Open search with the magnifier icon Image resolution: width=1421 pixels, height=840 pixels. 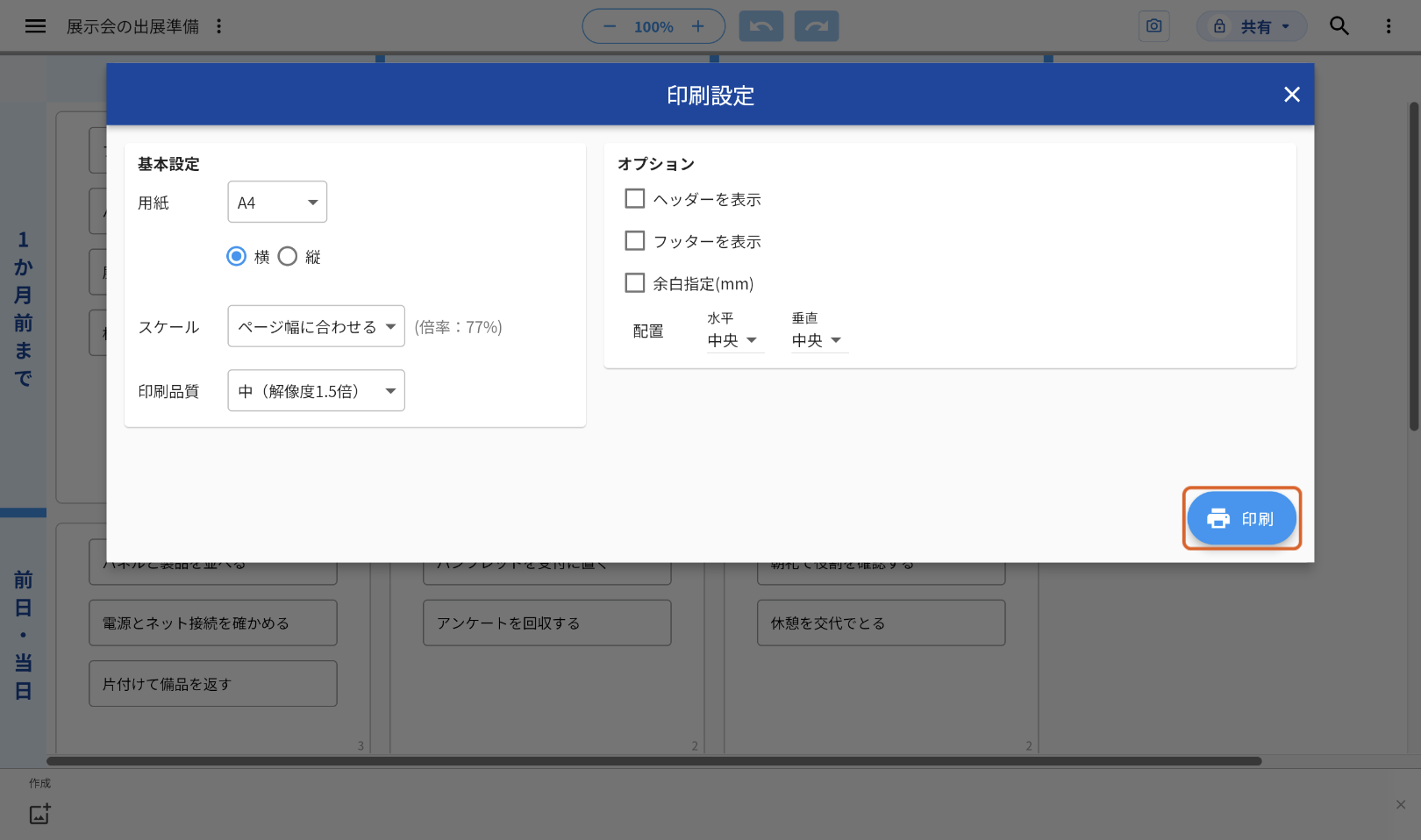(1339, 26)
